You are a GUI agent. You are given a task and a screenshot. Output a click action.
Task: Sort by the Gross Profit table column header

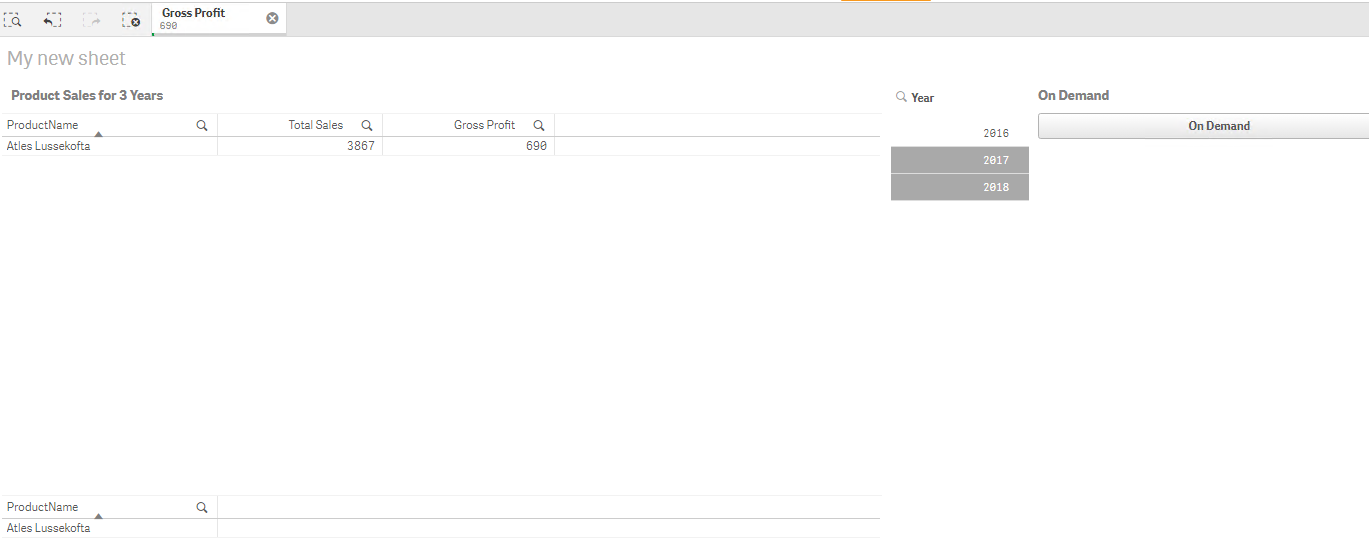(x=484, y=125)
